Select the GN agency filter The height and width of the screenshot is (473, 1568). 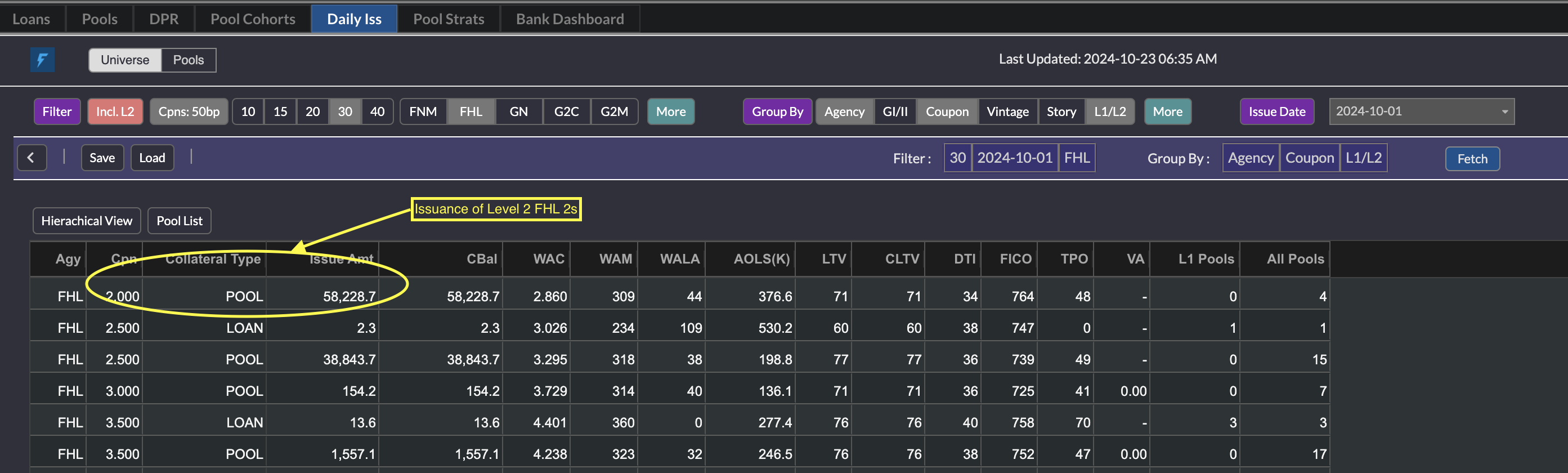518,111
